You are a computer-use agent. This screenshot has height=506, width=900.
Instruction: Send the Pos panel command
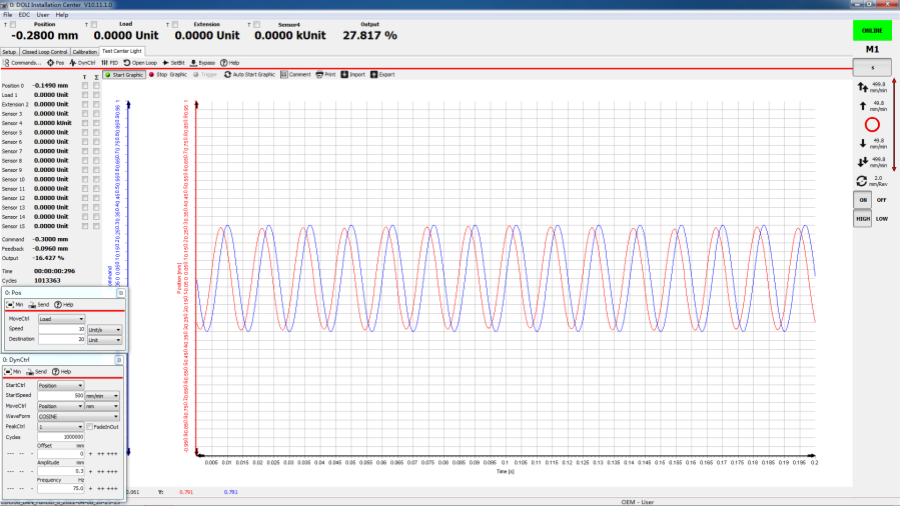click(38, 305)
